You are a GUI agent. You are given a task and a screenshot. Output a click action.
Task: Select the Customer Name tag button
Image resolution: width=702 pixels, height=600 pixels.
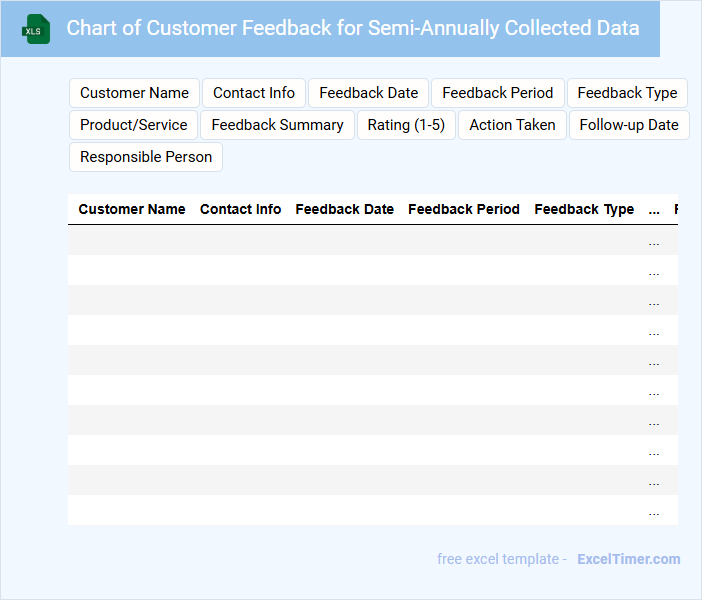pos(134,93)
